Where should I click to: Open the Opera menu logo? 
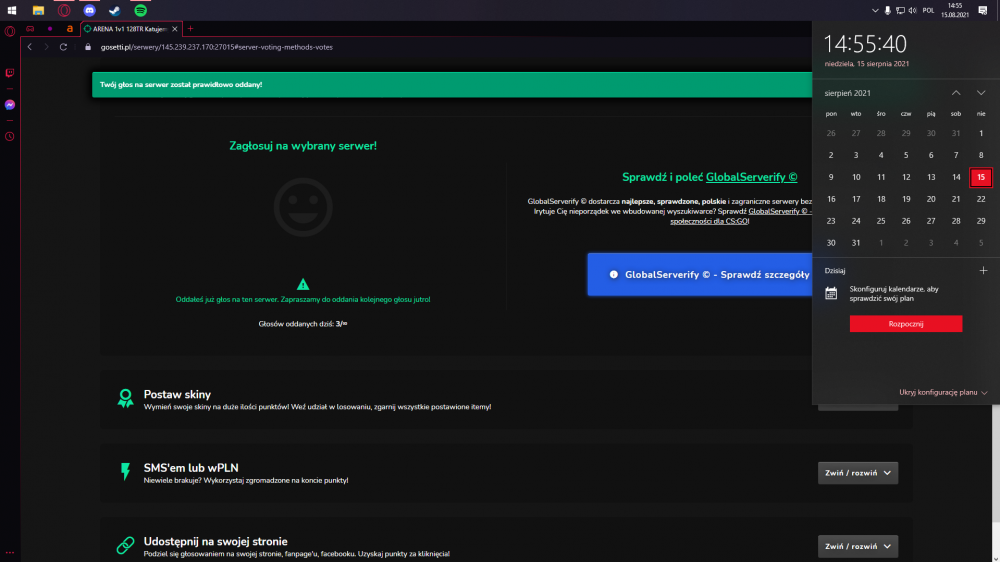click(10, 31)
